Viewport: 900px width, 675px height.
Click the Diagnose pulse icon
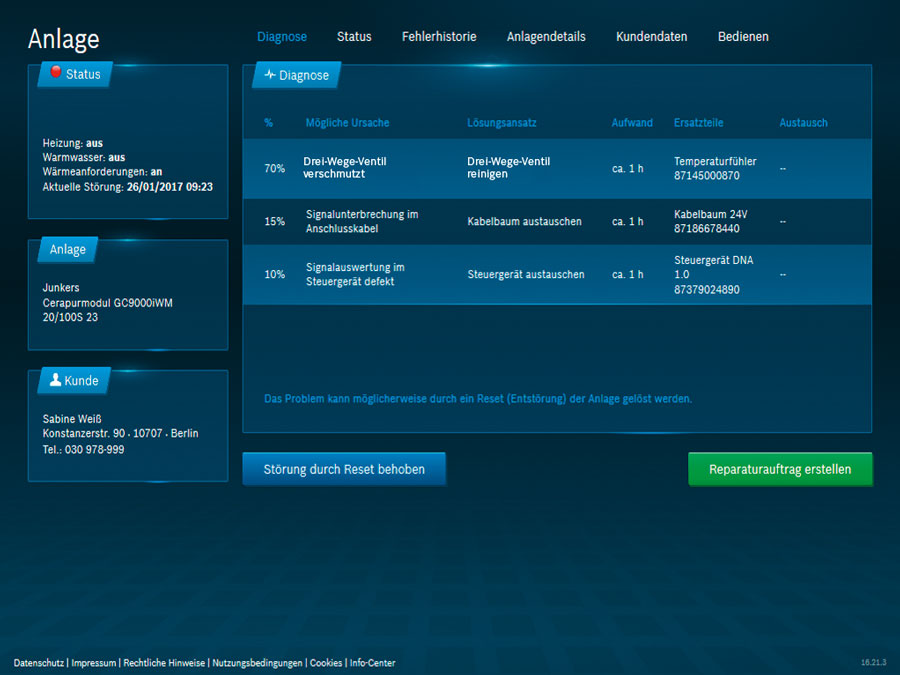270,75
